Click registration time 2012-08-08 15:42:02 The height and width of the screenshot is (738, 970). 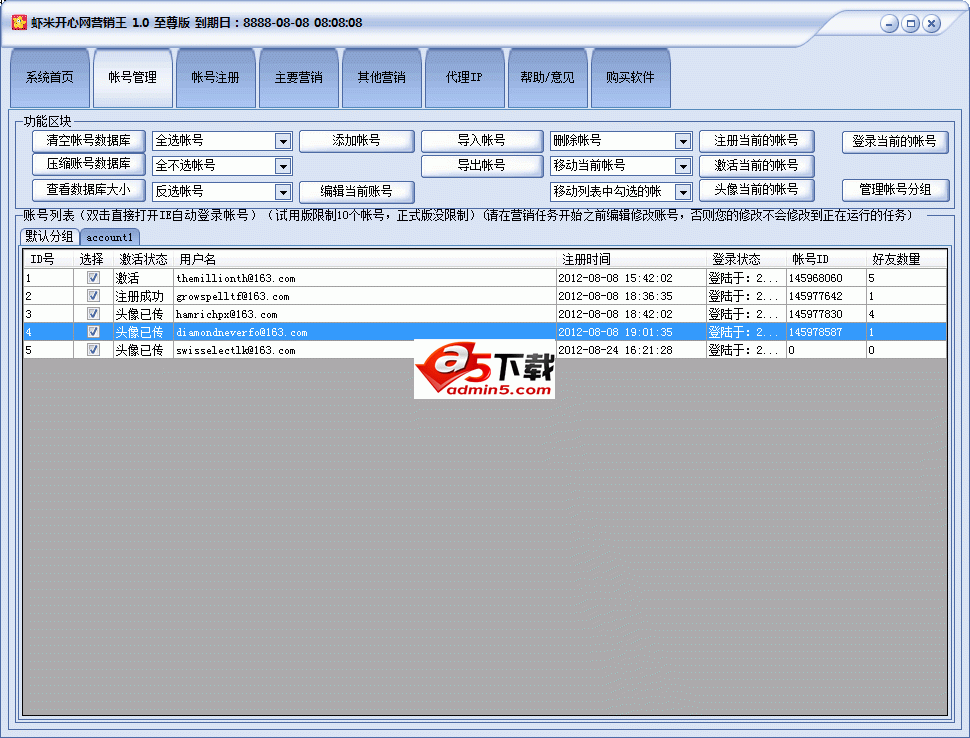[616, 278]
